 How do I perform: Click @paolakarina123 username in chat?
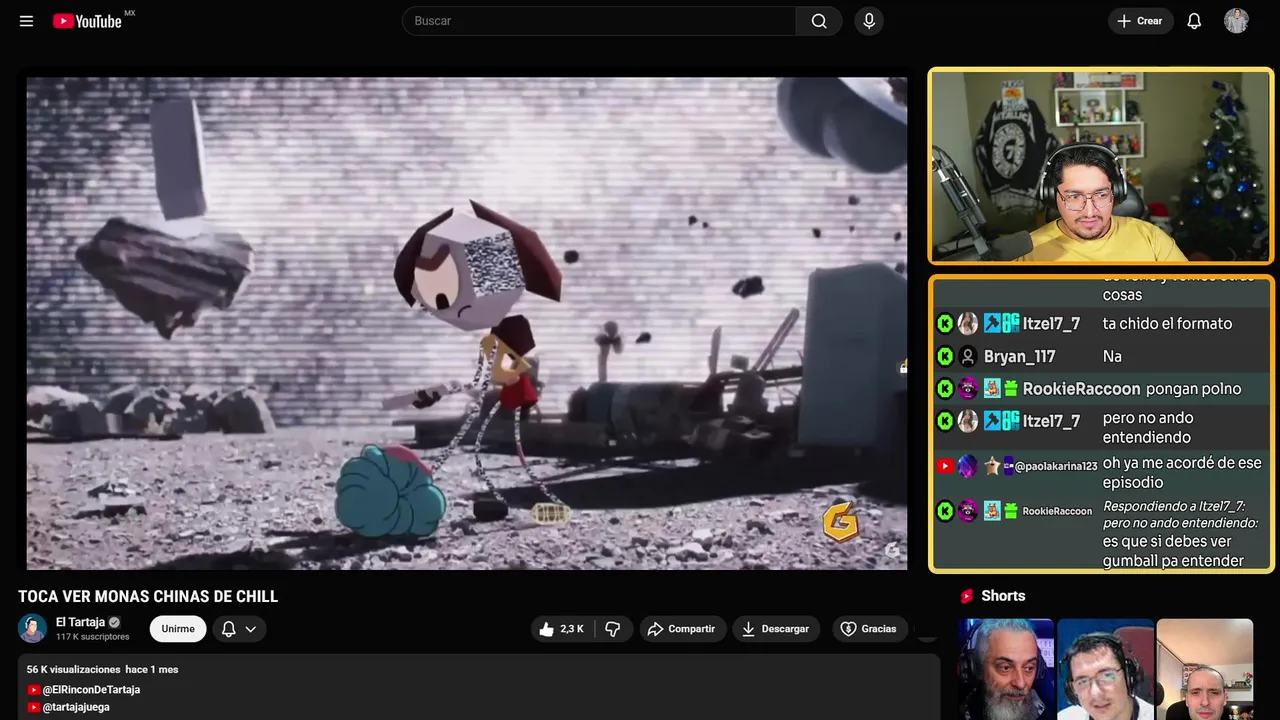(x=1056, y=466)
